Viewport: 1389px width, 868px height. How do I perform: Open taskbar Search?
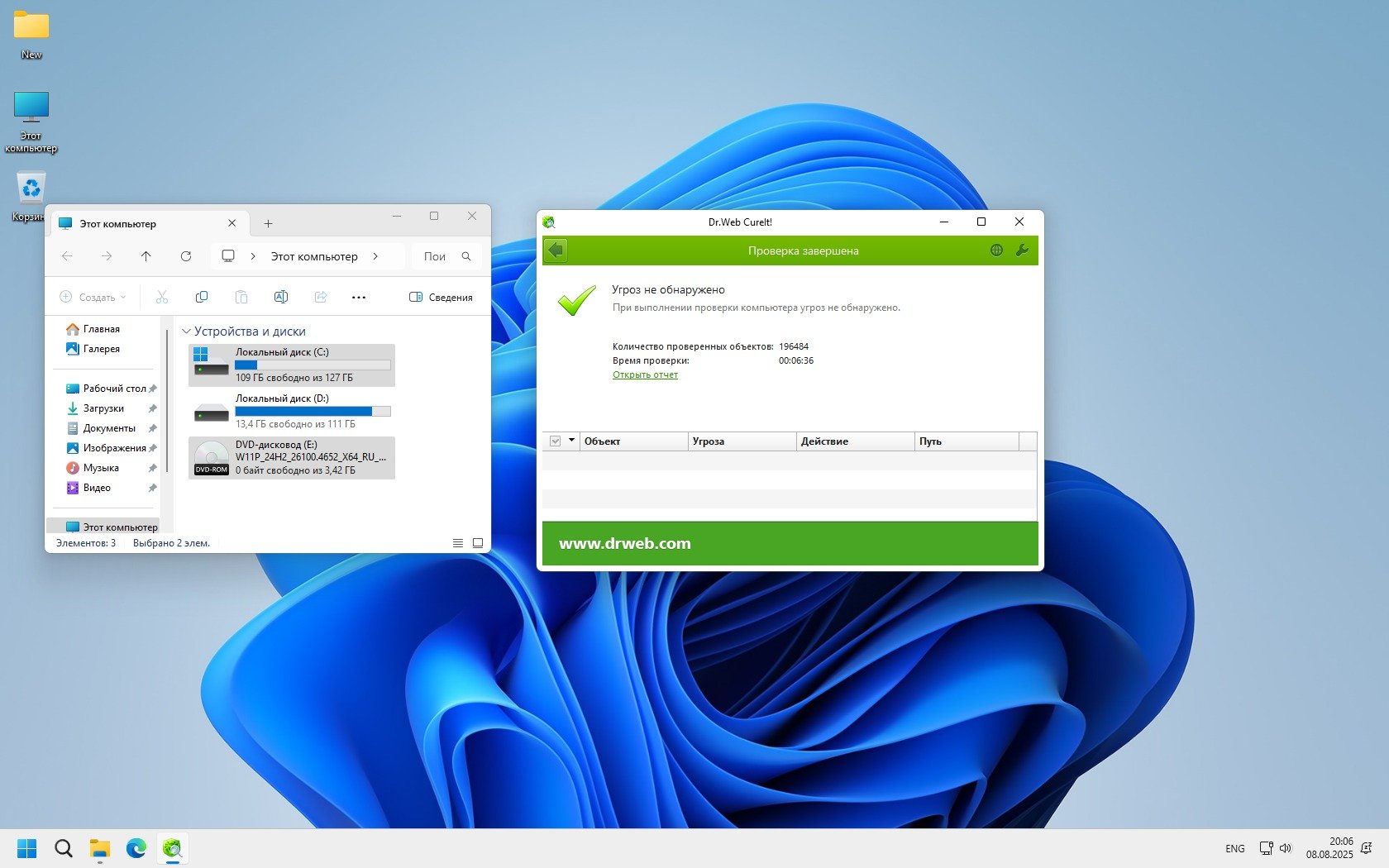coord(64,848)
